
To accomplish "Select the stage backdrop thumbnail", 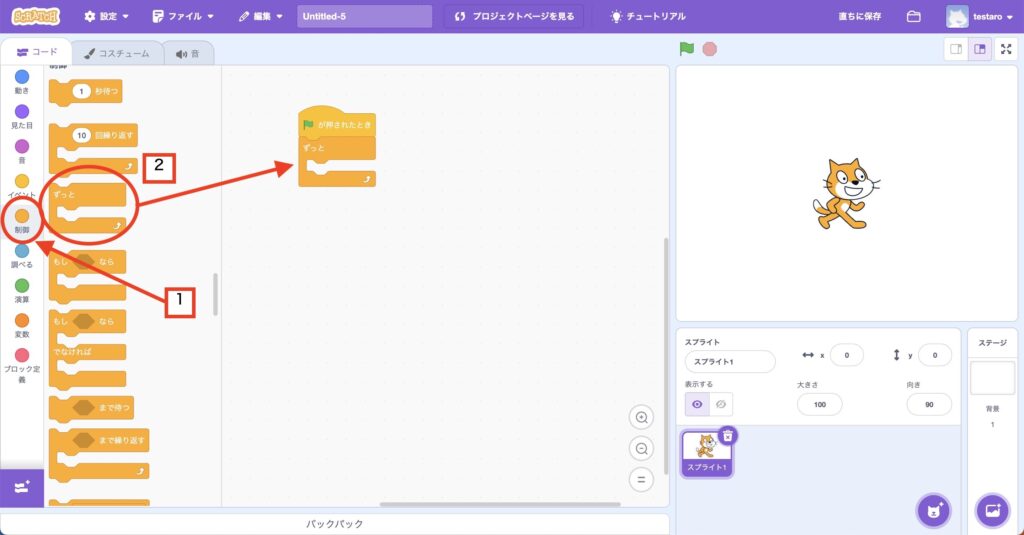I will [x=992, y=378].
